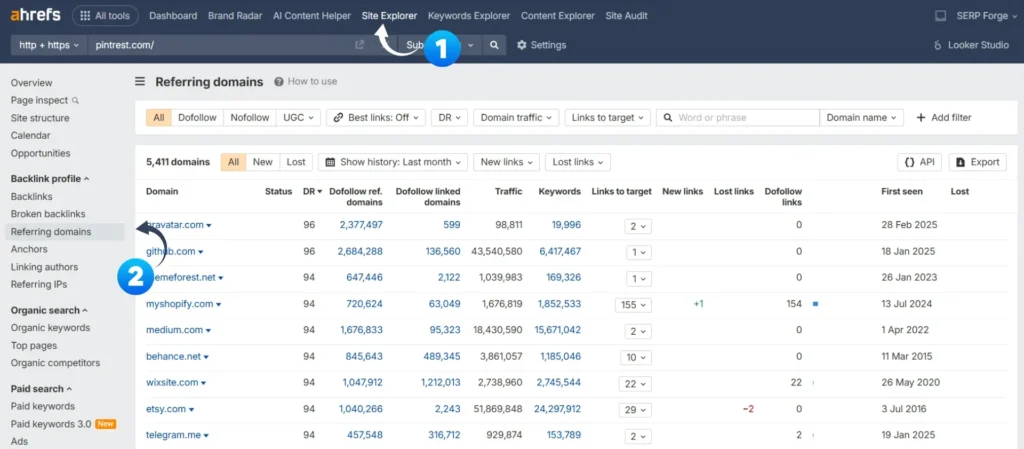Viewport: 1024px width, 449px height.
Task: Open Brand Radar
Action: coord(235,16)
